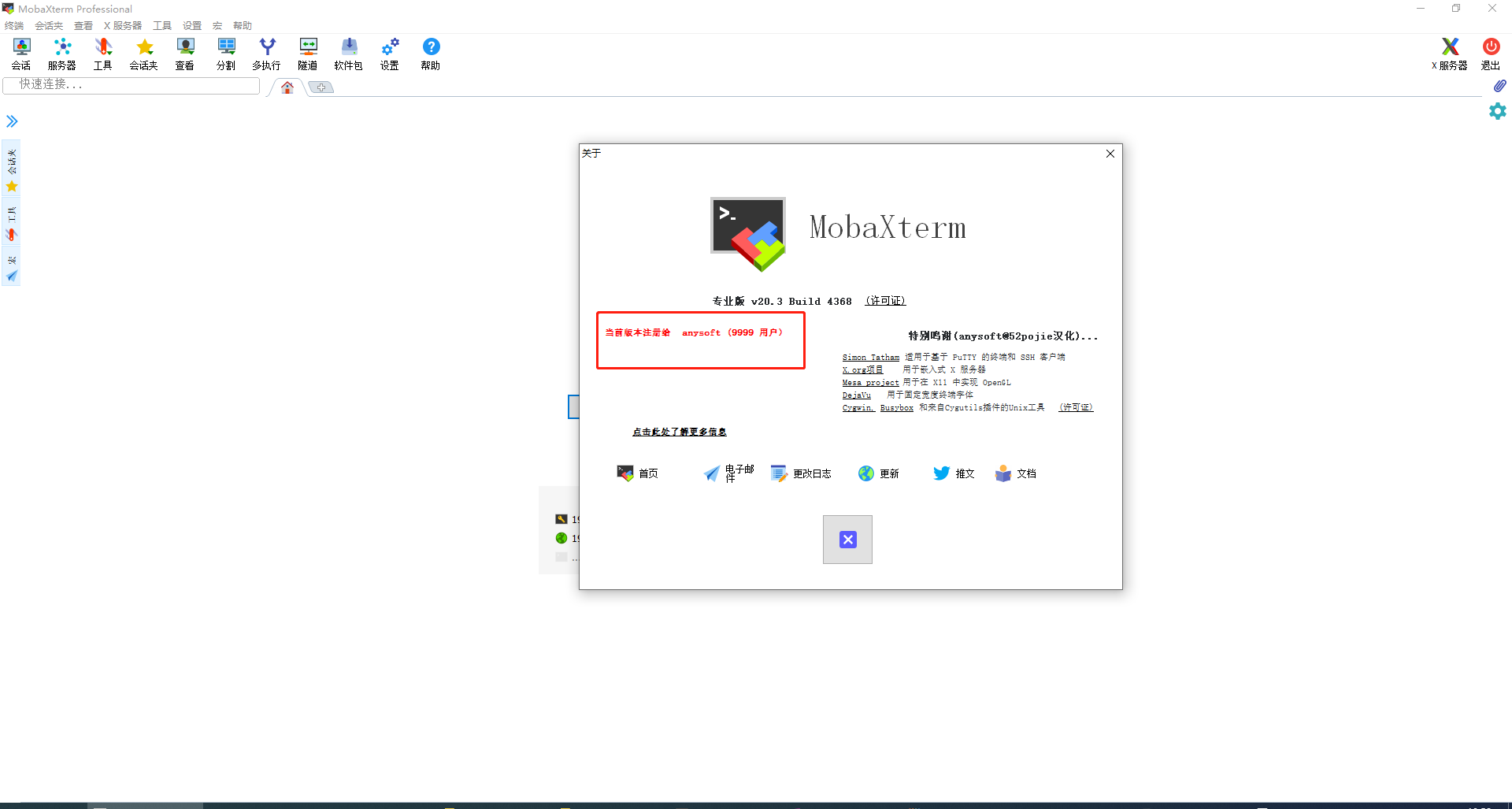
Task: Open the 查看 menu in menu bar
Action: tap(83, 26)
